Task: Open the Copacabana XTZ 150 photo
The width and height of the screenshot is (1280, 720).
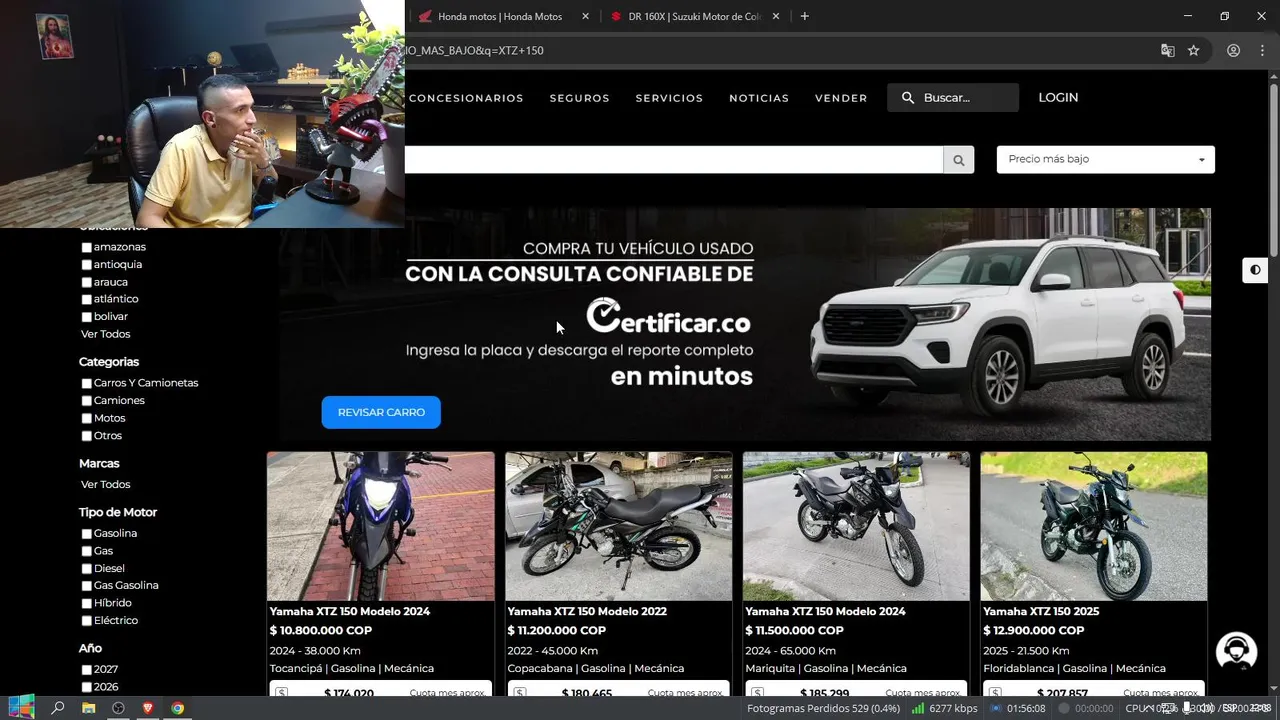Action: [x=619, y=526]
